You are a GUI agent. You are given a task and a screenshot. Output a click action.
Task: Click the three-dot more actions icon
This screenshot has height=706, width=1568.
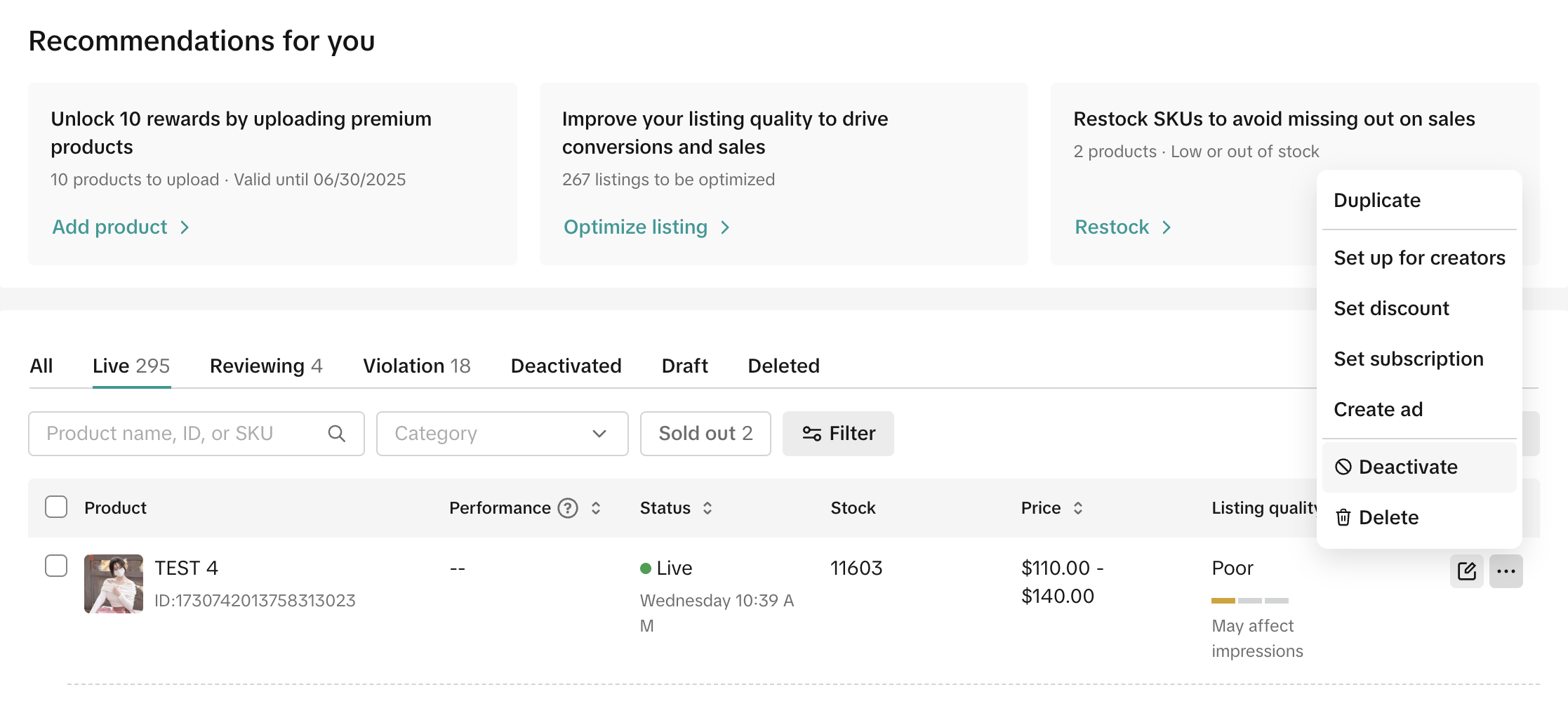[1506, 571]
